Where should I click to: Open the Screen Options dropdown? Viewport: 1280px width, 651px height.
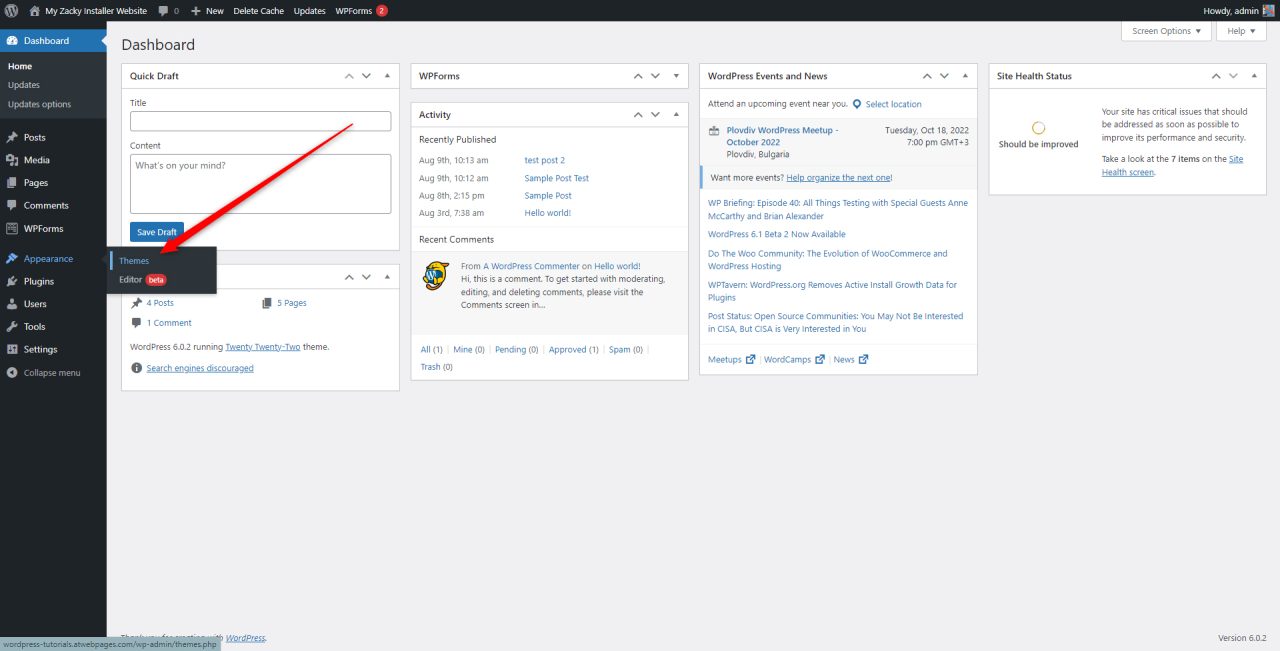[1165, 31]
